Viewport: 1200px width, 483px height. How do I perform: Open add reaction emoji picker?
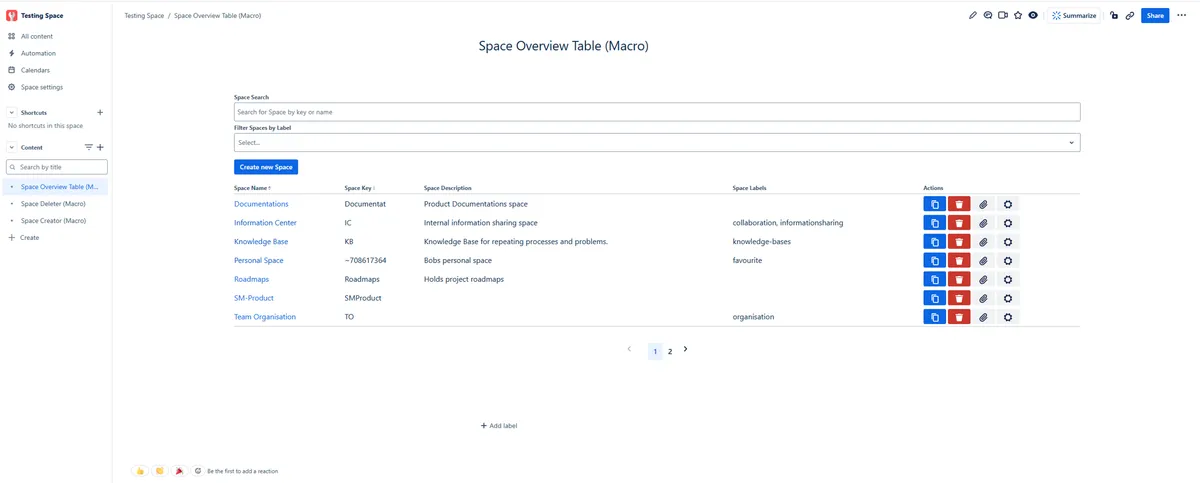198,470
